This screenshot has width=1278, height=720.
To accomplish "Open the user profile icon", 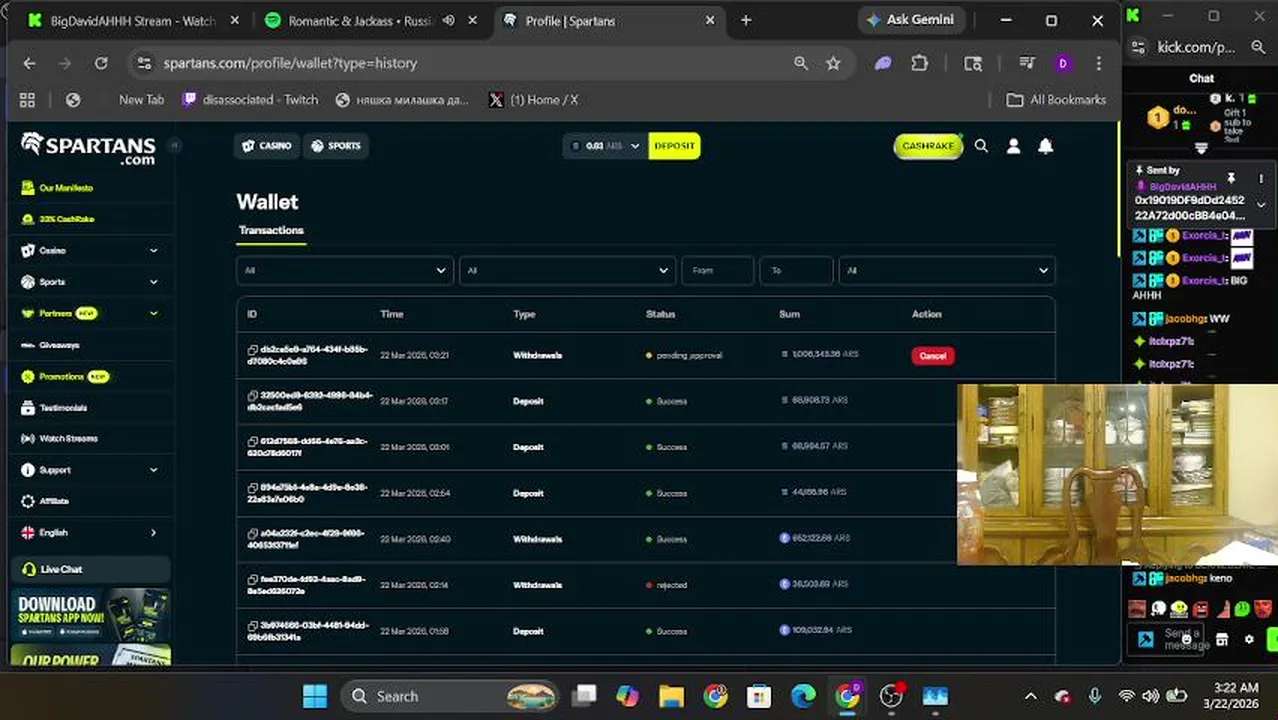I will 1013,146.
